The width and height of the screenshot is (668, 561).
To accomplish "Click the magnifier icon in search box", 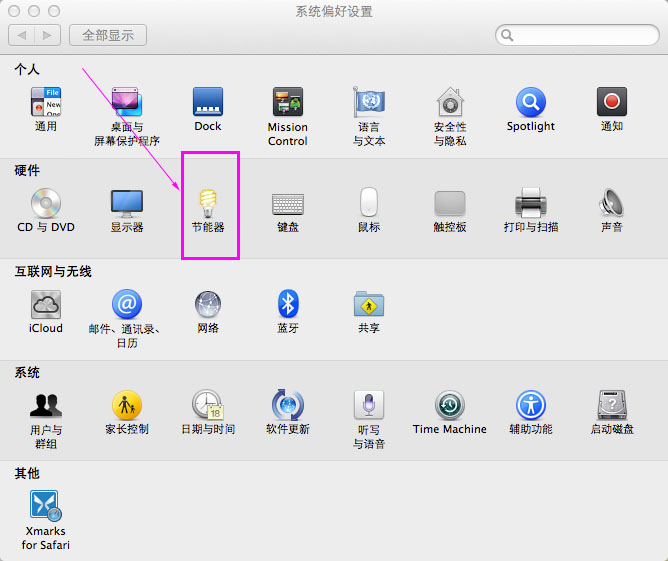I will 507,35.
